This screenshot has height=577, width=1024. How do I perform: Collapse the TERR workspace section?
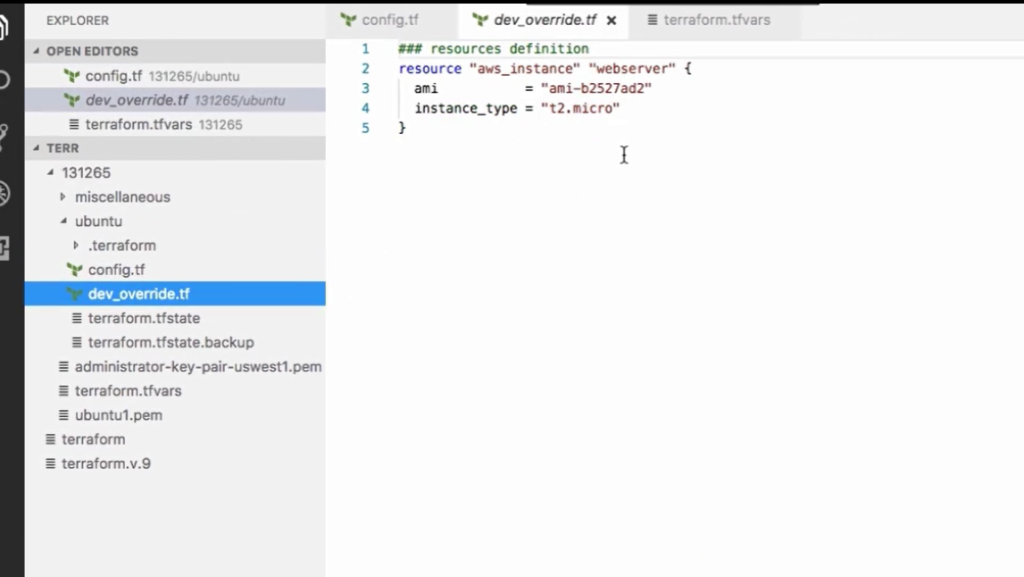36,148
